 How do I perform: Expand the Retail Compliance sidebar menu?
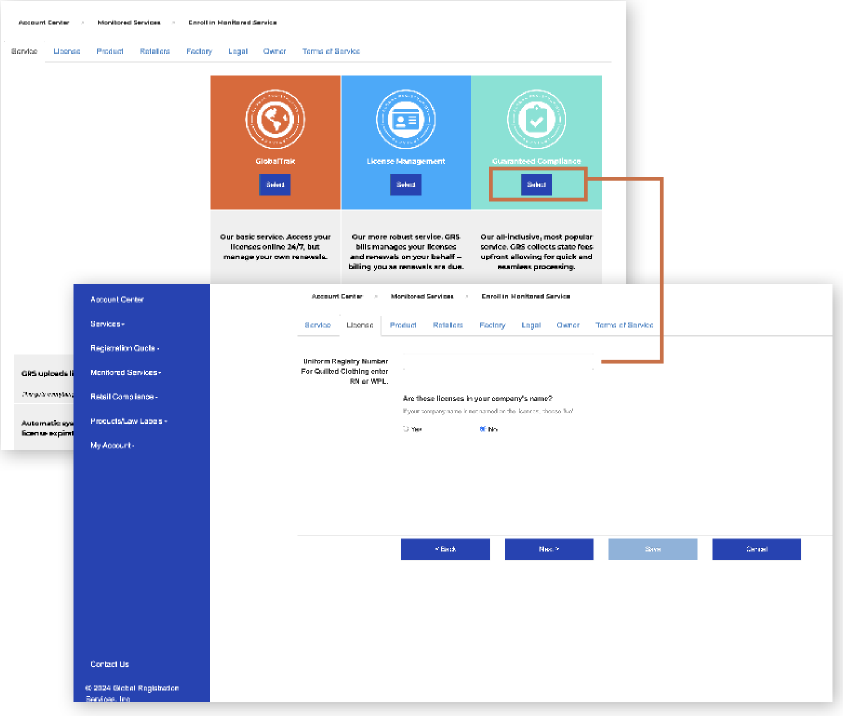point(124,397)
